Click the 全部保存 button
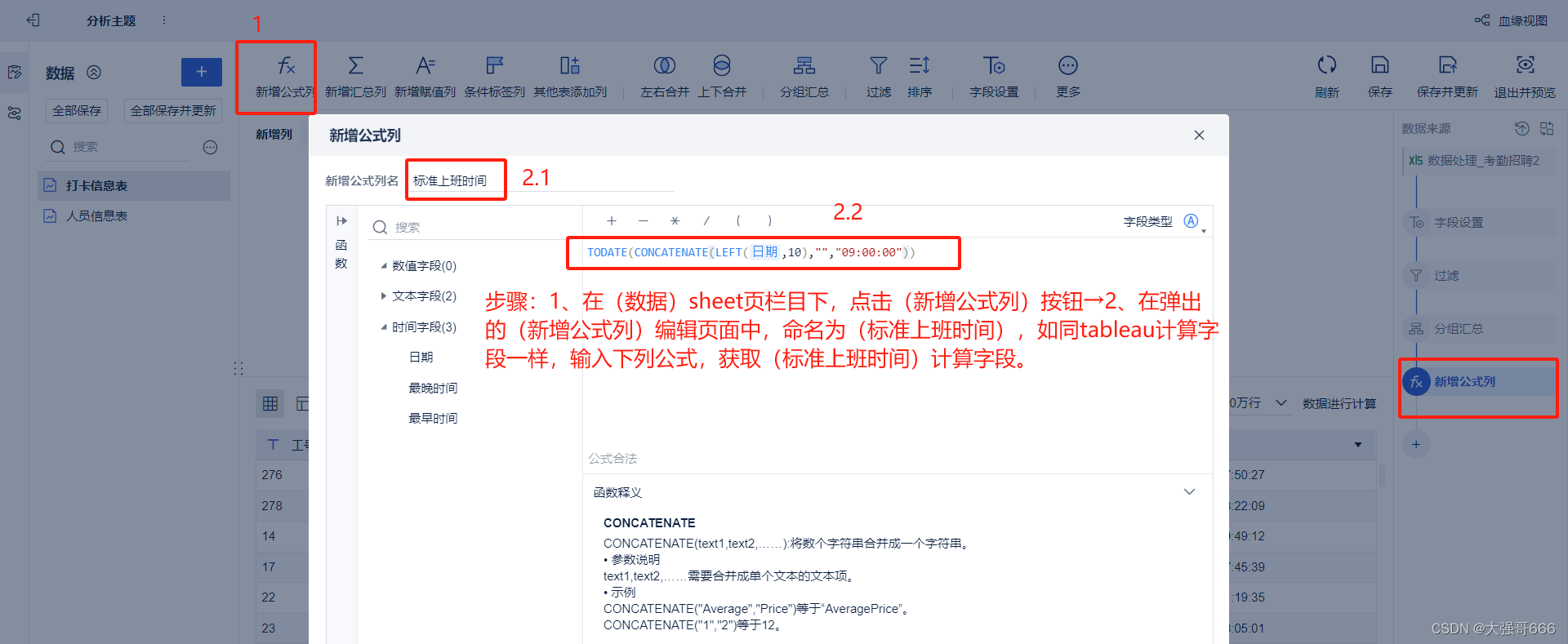This screenshot has height=644, width=1568. pos(77,111)
